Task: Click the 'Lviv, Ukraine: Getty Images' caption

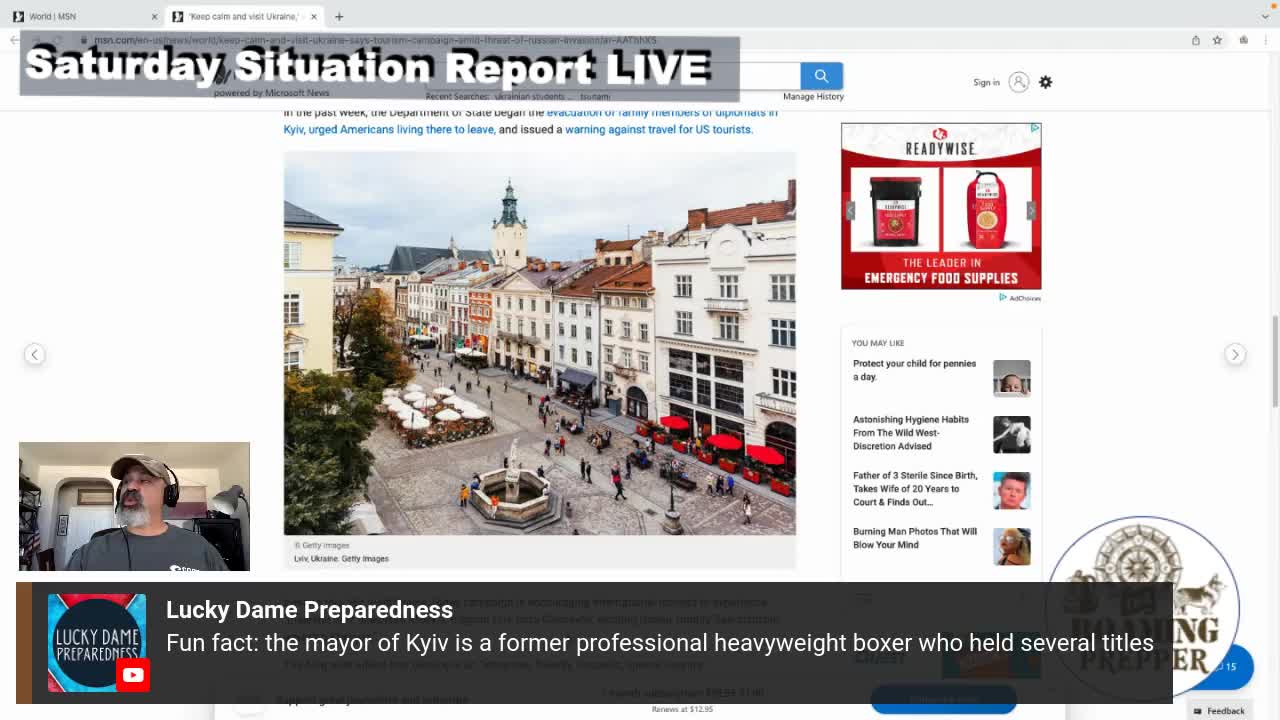Action: [341, 558]
